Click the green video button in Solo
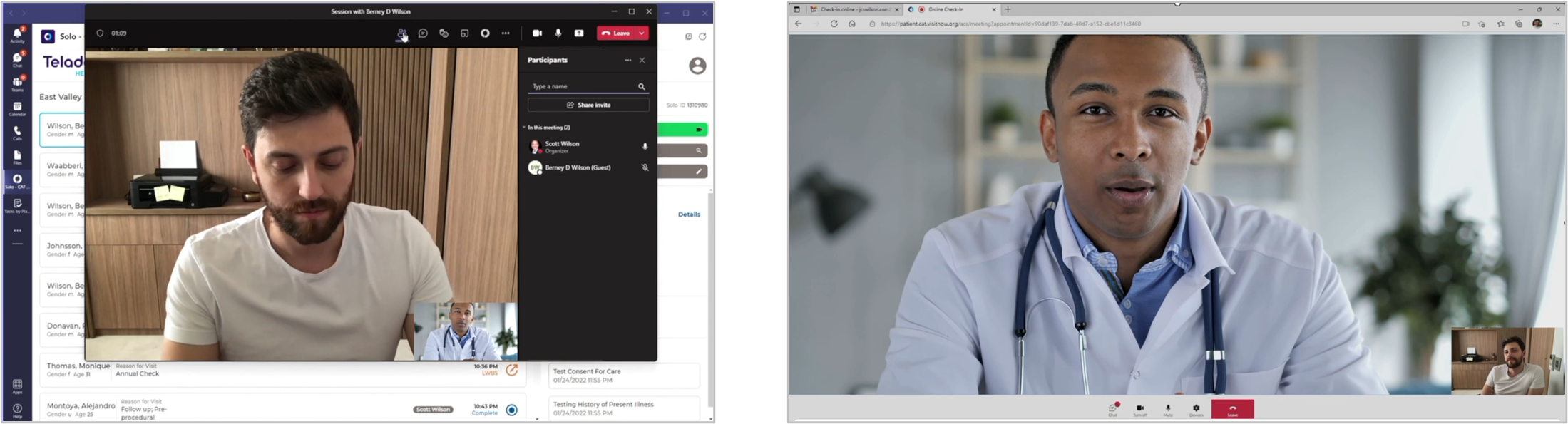 (x=682, y=130)
